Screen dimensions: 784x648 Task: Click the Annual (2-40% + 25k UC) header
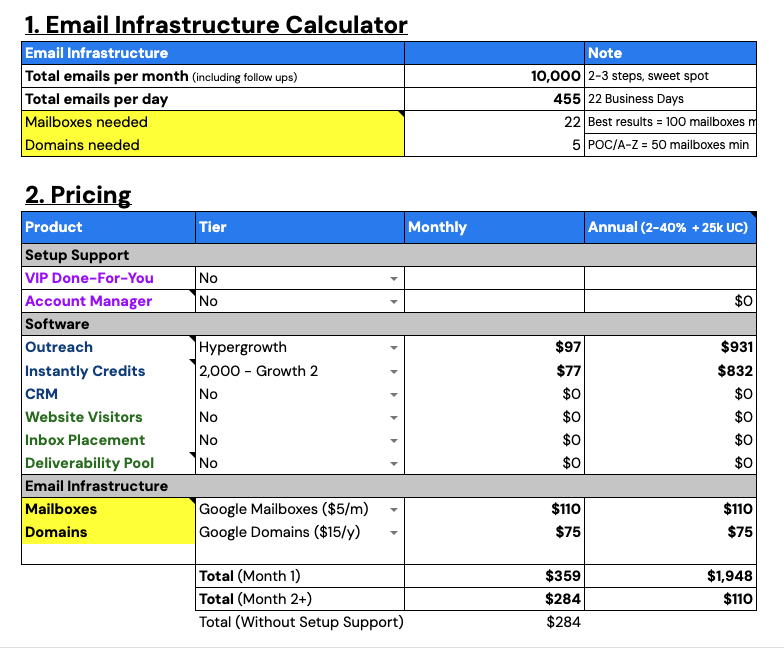[x=668, y=227]
